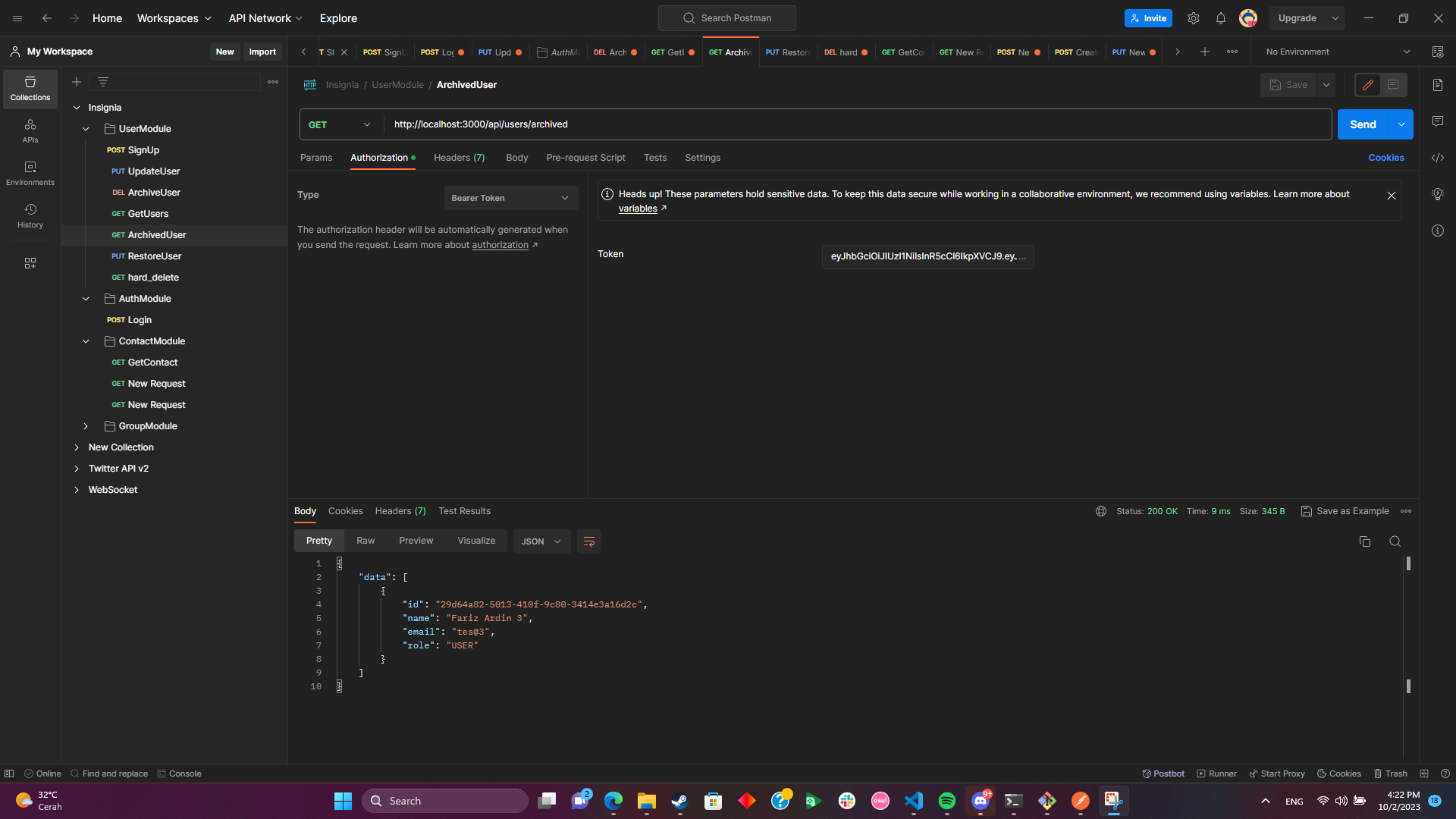This screenshot has height=819, width=1456.
Task: Open the Bearer Token authorization type dropdown
Action: (x=510, y=197)
